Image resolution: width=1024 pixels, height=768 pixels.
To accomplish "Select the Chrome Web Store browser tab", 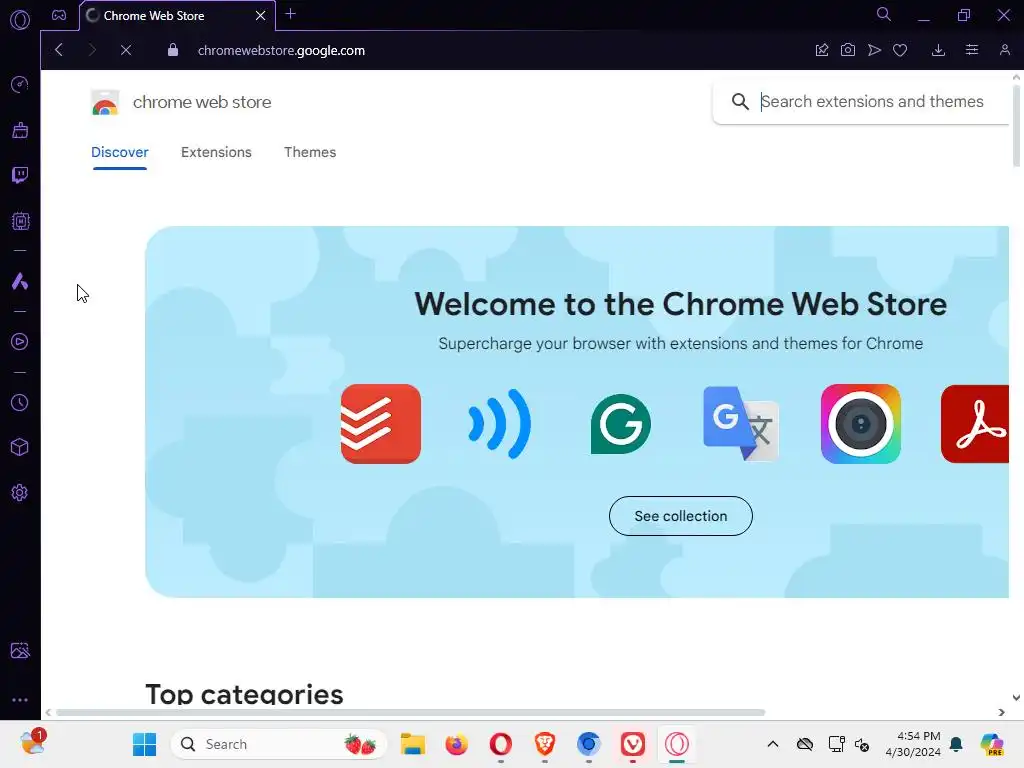I will [177, 16].
